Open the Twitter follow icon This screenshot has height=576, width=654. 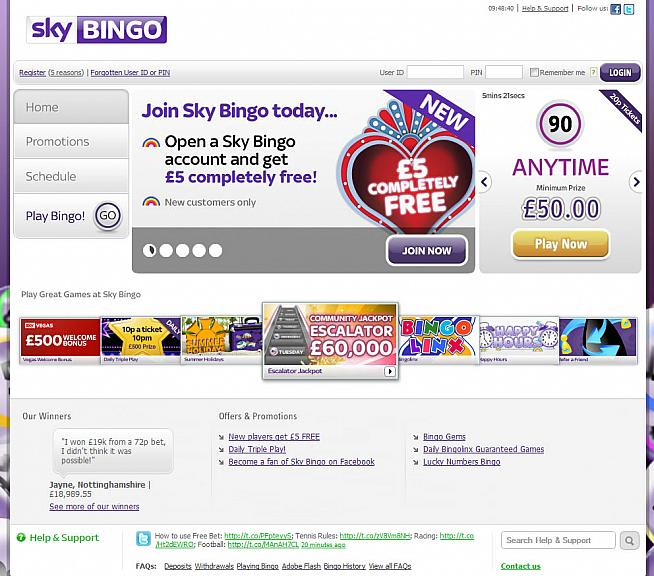pos(629,9)
